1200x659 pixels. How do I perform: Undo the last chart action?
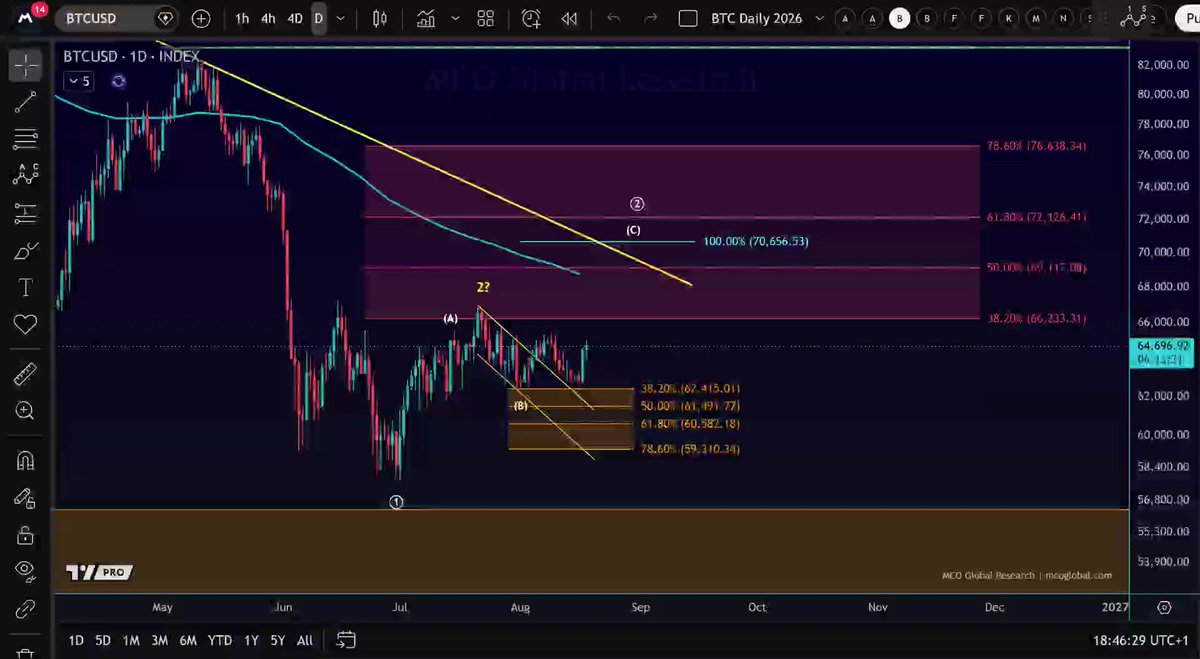pyautogui.click(x=614, y=18)
